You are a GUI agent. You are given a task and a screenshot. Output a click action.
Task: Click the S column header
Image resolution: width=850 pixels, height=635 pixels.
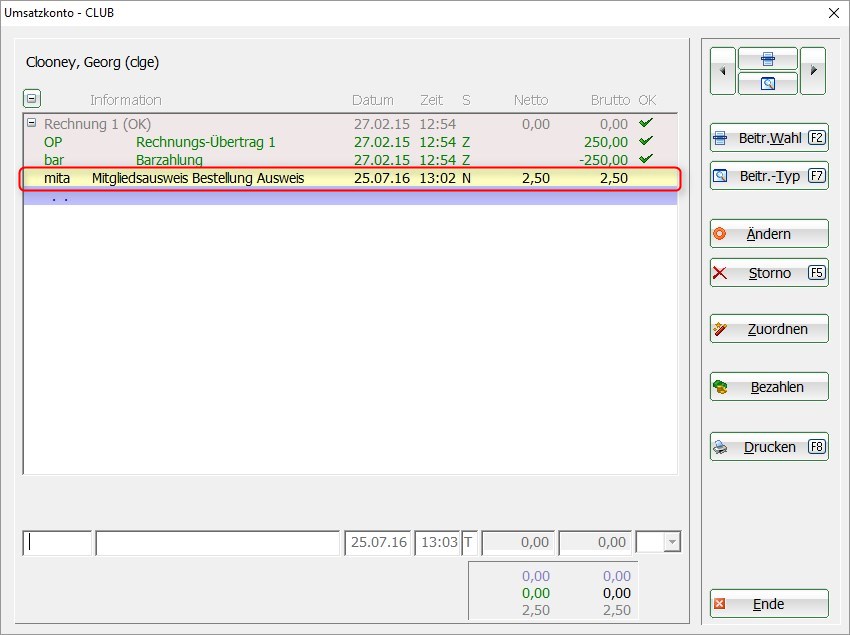click(x=466, y=100)
